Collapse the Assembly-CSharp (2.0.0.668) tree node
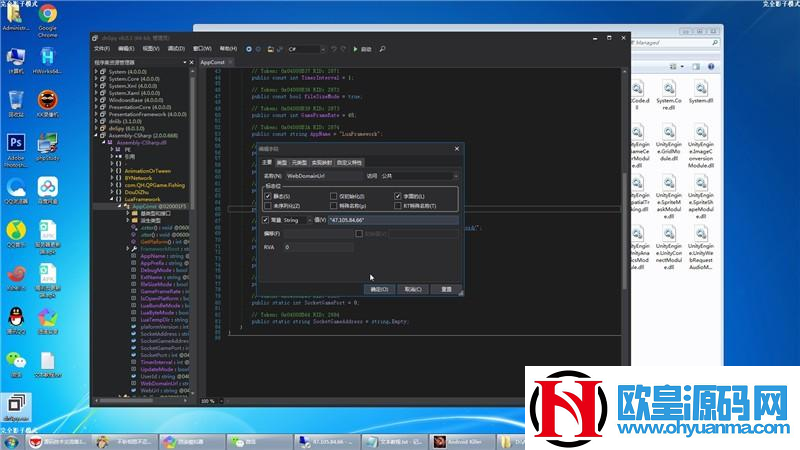 [96, 136]
